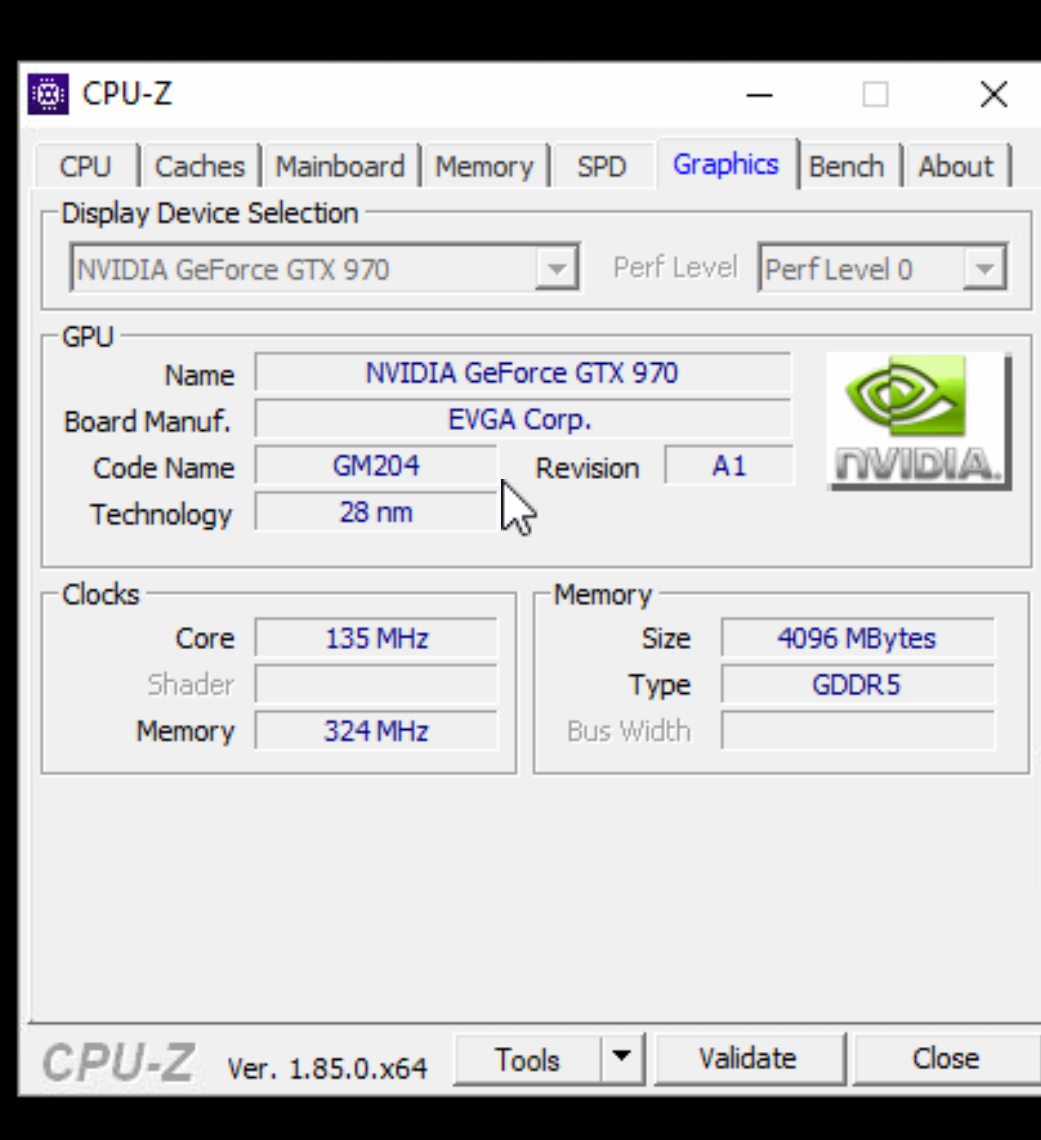Click the 28 nm technology field
Image resolution: width=1041 pixels, height=1140 pixels.
[x=376, y=512]
